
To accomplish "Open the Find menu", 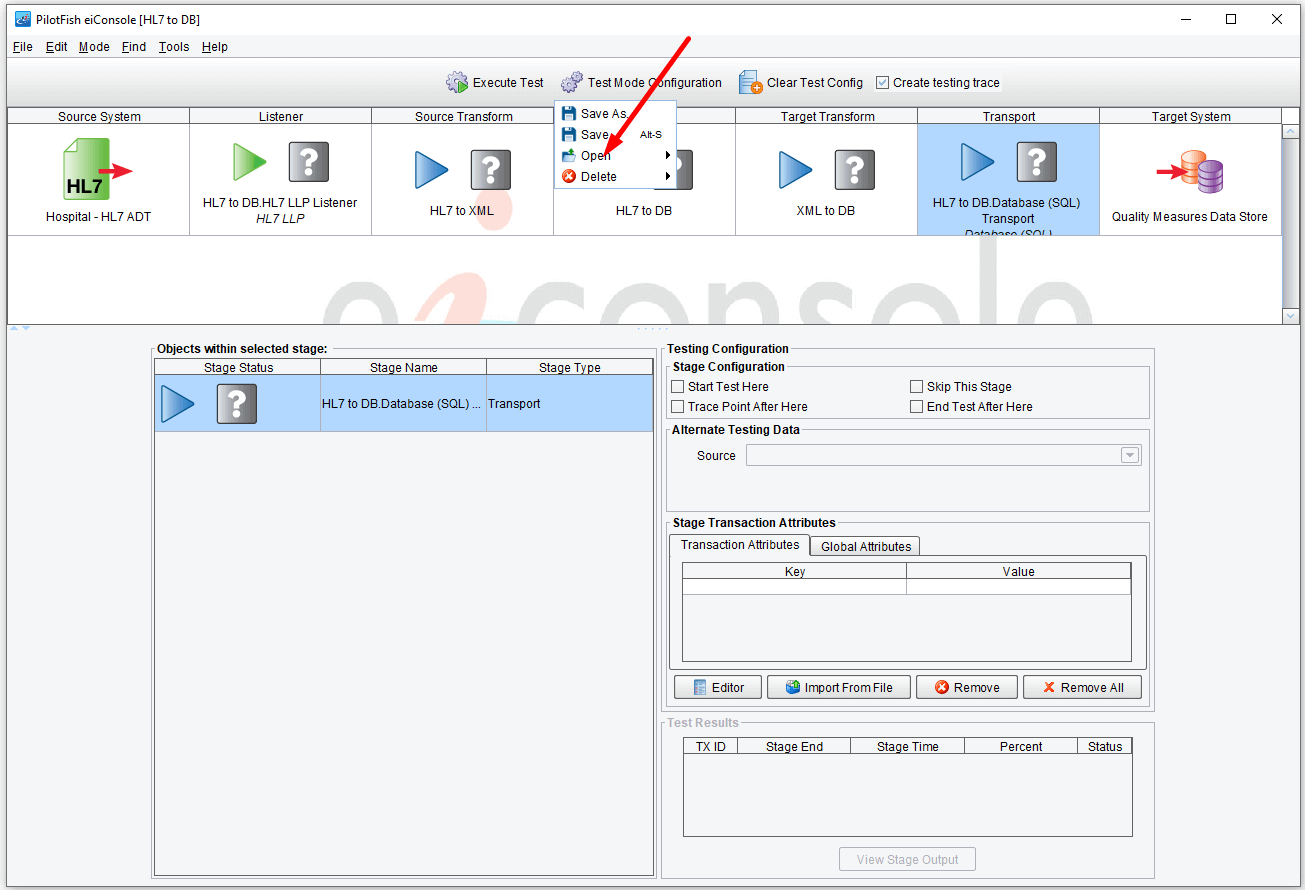I will coord(134,47).
